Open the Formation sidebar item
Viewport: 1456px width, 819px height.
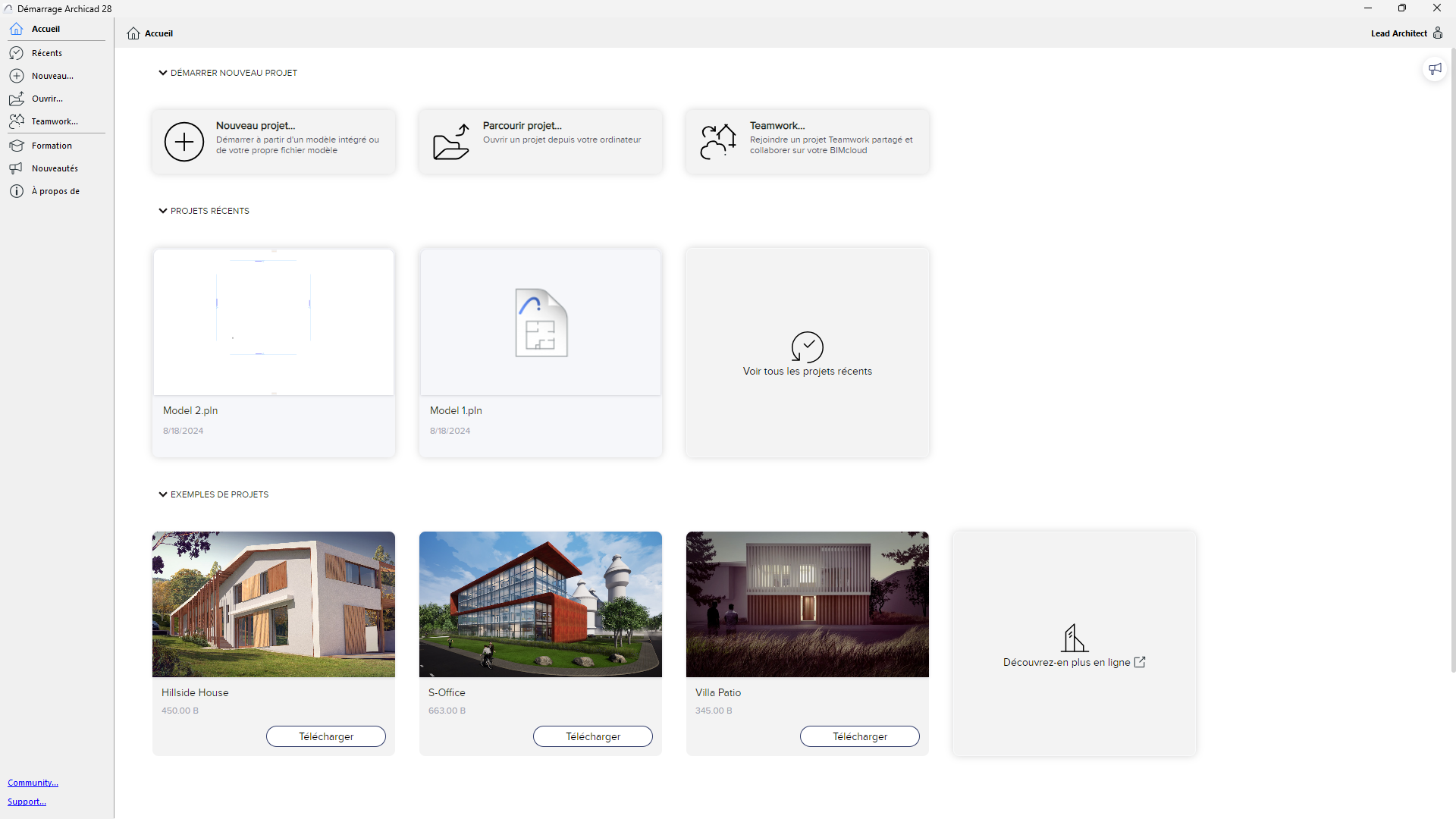click(x=52, y=146)
